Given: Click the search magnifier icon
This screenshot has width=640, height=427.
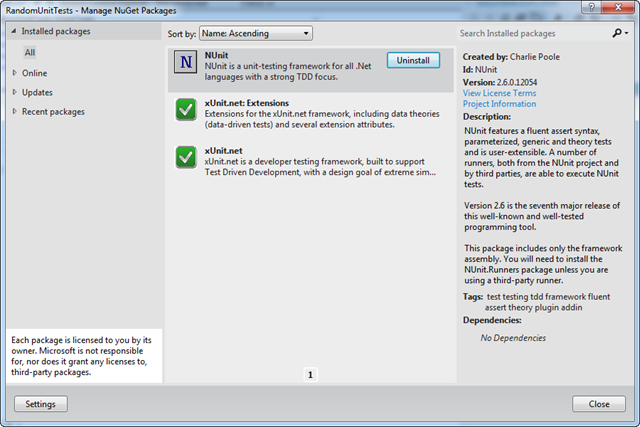Looking at the screenshot, I should coord(617,33).
